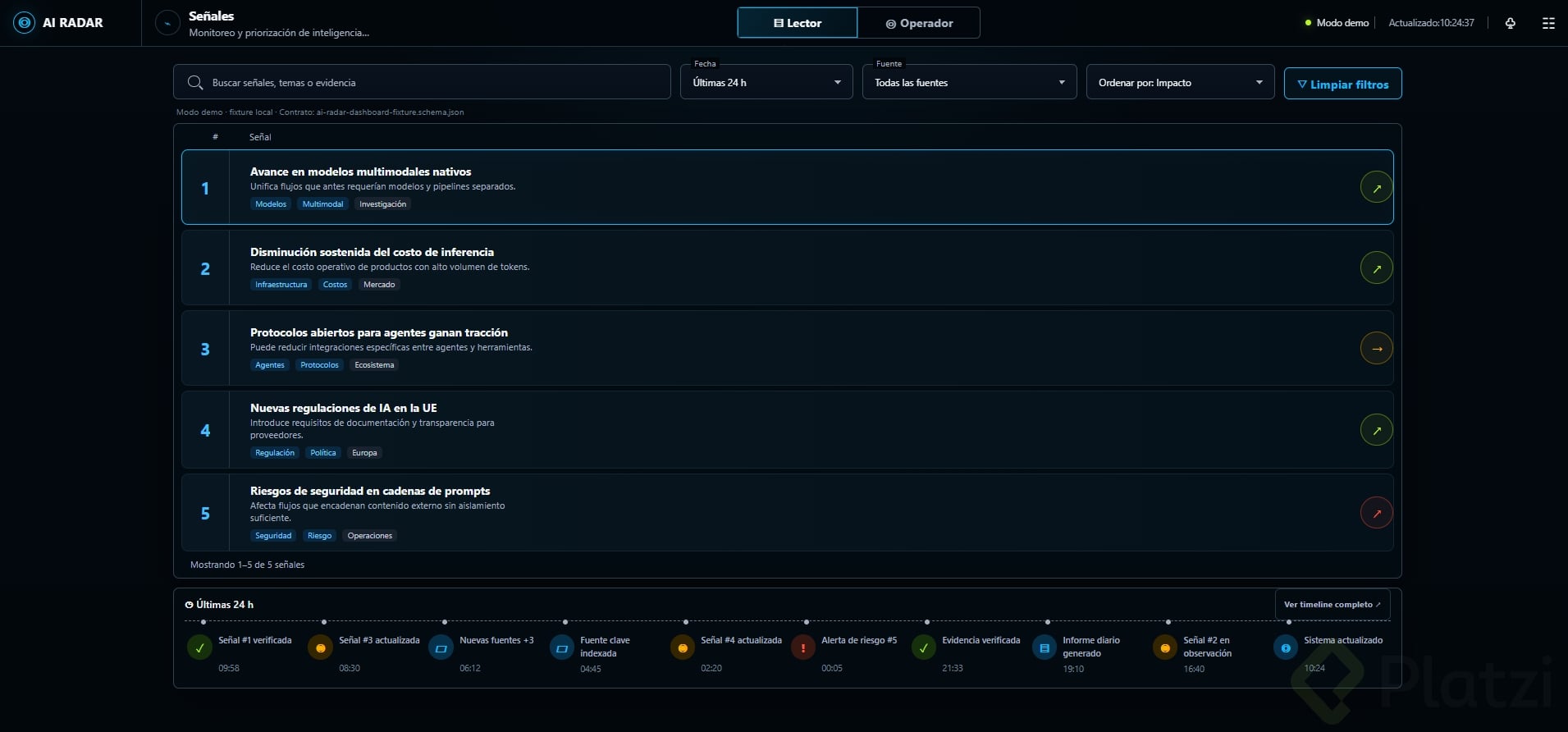Image resolution: width=1568 pixels, height=732 pixels.
Task: Open the Fecha dropdown showing Últimas 24 h
Action: (766, 82)
